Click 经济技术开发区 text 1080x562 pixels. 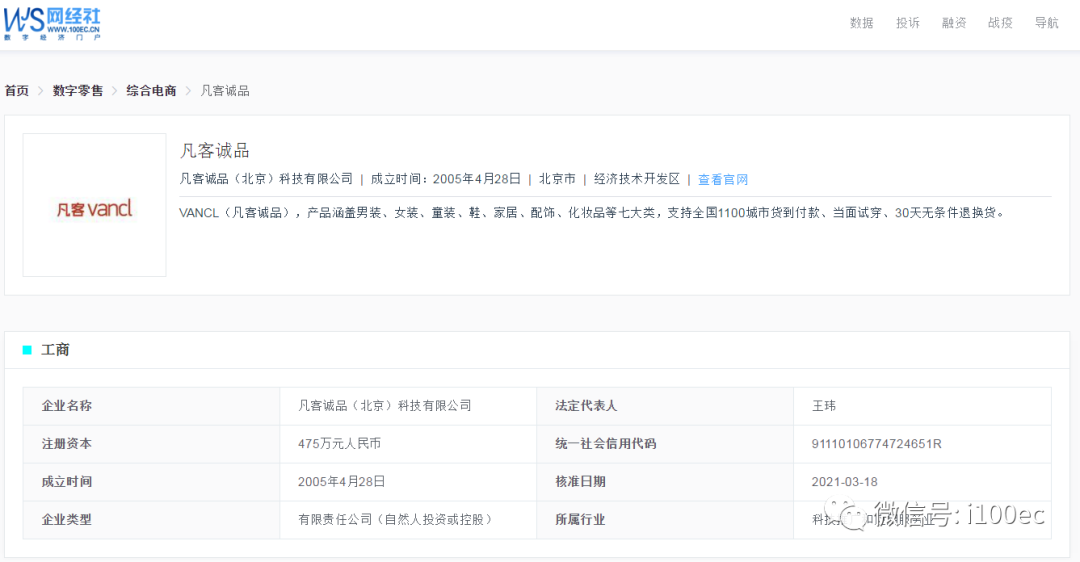(636, 179)
